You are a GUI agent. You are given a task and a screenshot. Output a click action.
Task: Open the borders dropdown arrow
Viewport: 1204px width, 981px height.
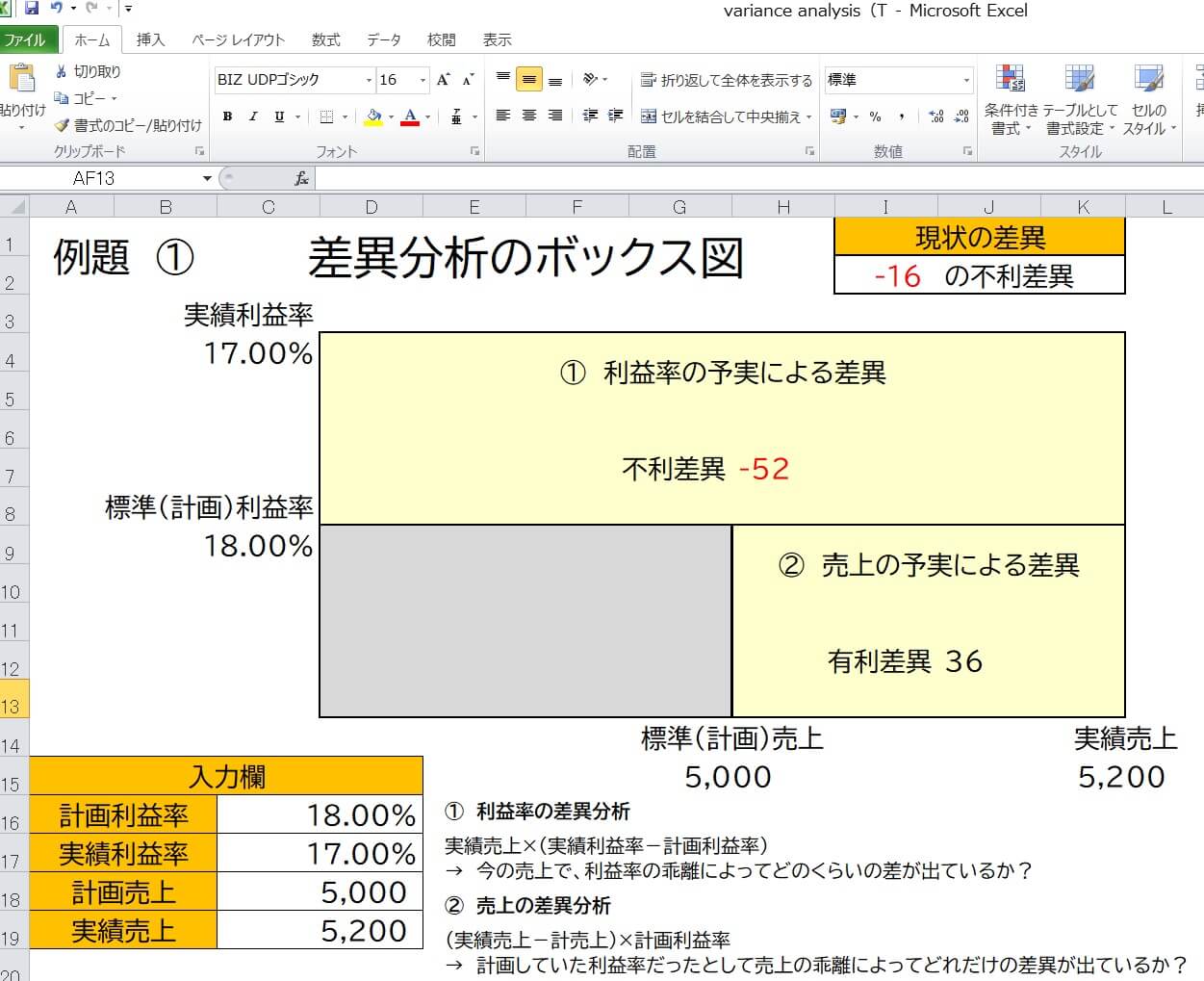345,116
